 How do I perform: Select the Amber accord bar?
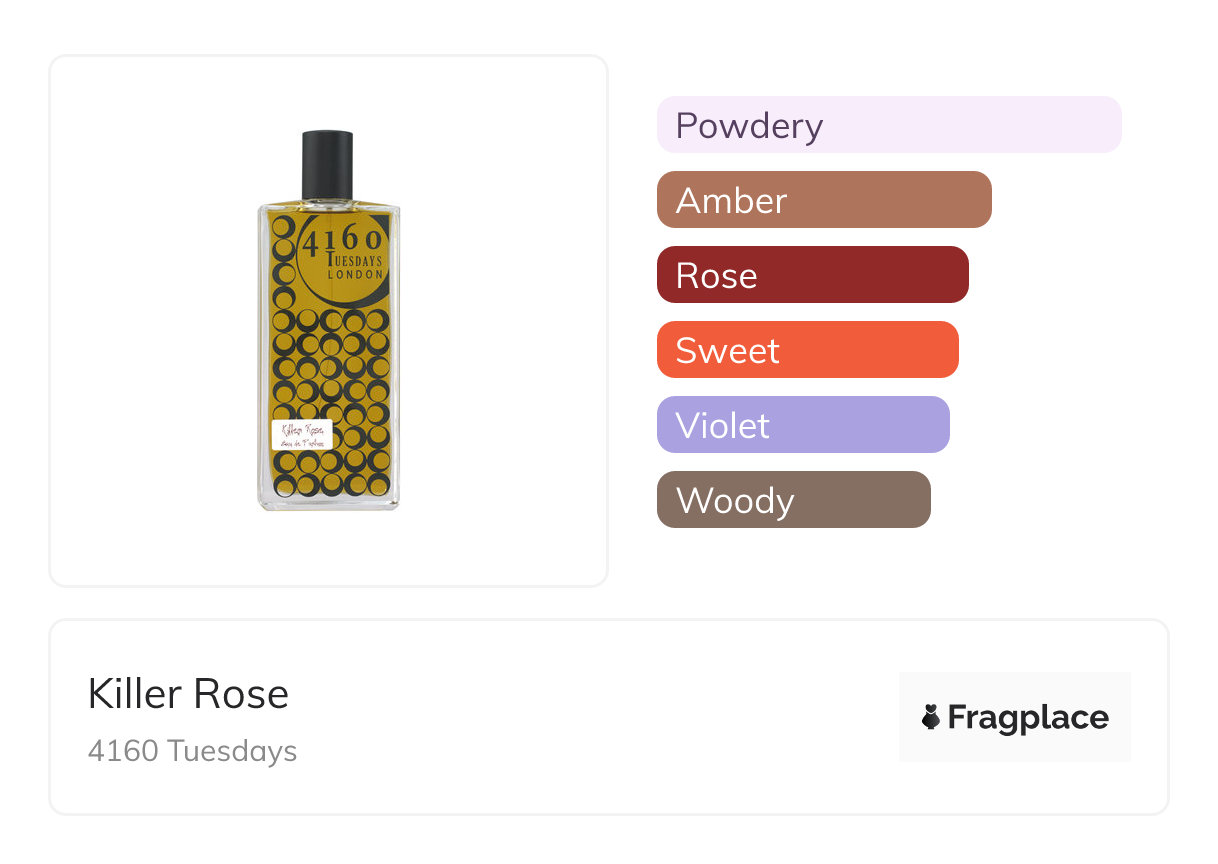pyautogui.click(x=824, y=200)
